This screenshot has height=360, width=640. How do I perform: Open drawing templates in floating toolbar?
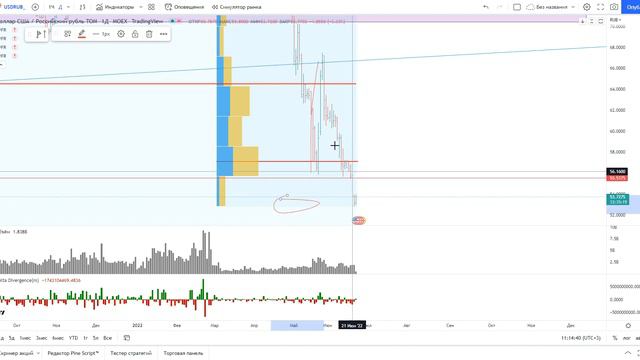click(68, 34)
